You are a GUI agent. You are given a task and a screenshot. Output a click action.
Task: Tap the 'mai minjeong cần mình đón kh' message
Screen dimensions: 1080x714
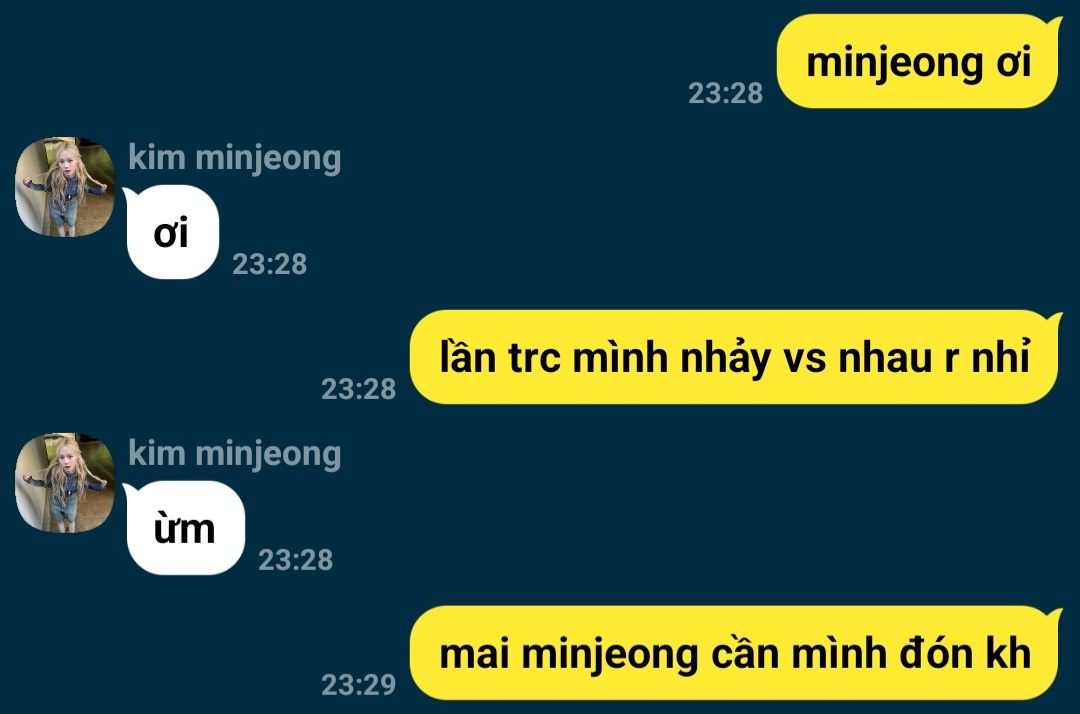[735, 653]
